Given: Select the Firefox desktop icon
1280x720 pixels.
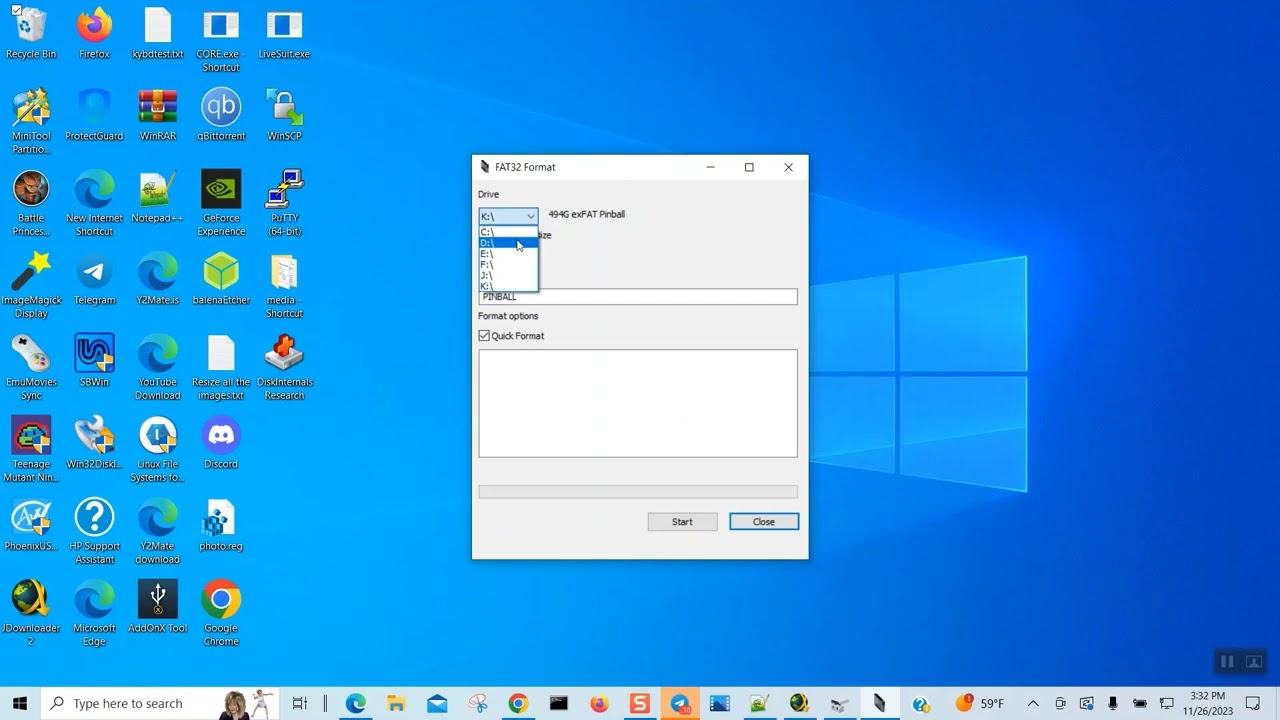Looking at the screenshot, I should (x=94, y=33).
